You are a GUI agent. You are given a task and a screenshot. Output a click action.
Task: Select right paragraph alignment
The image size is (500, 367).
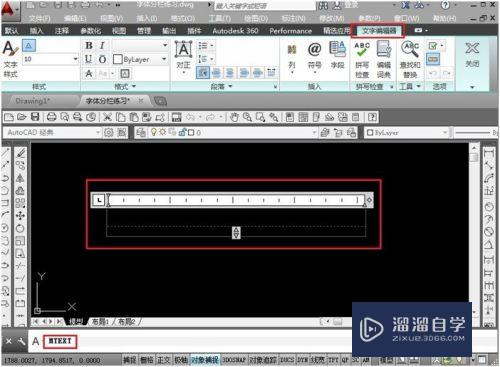(244, 73)
